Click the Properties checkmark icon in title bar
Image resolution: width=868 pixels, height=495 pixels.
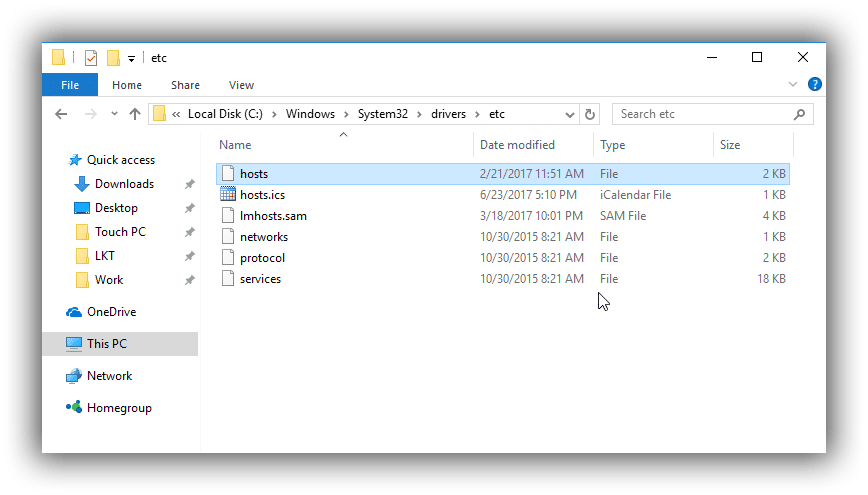click(91, 58)
